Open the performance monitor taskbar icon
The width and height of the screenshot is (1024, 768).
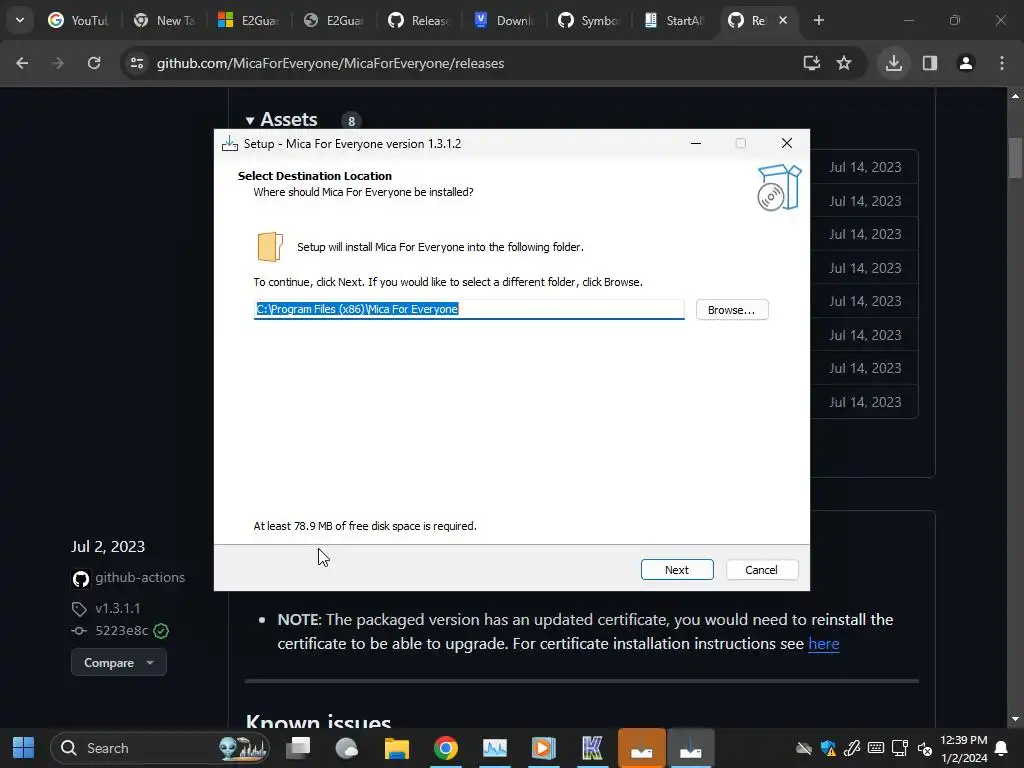pyautogui.click(x=494, y=748)
